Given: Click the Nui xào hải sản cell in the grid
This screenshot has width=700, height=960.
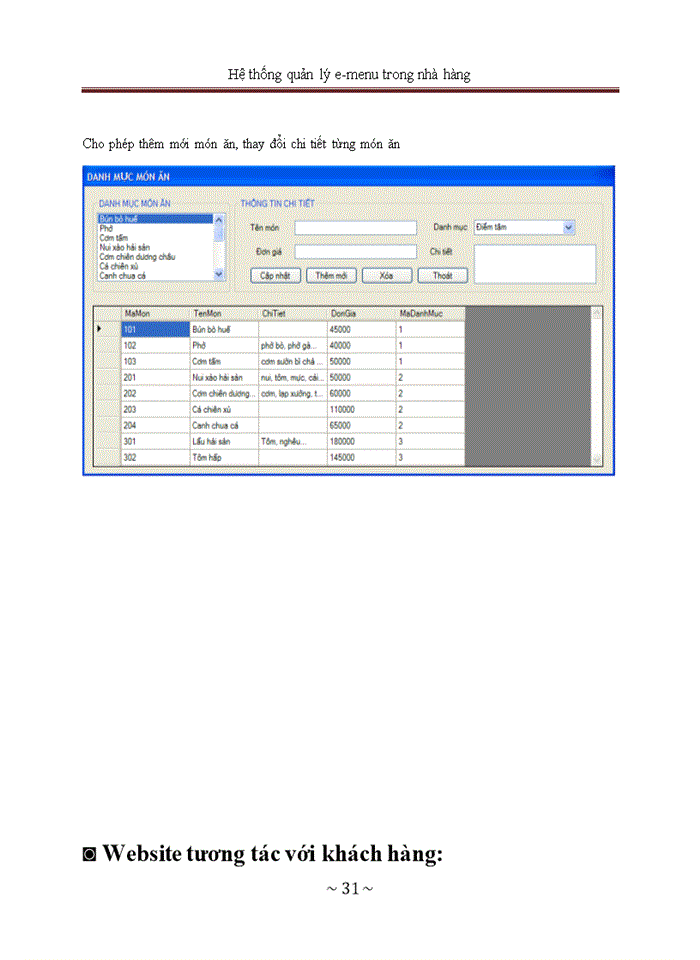Looking at the screenshot, I should point(224,377).
